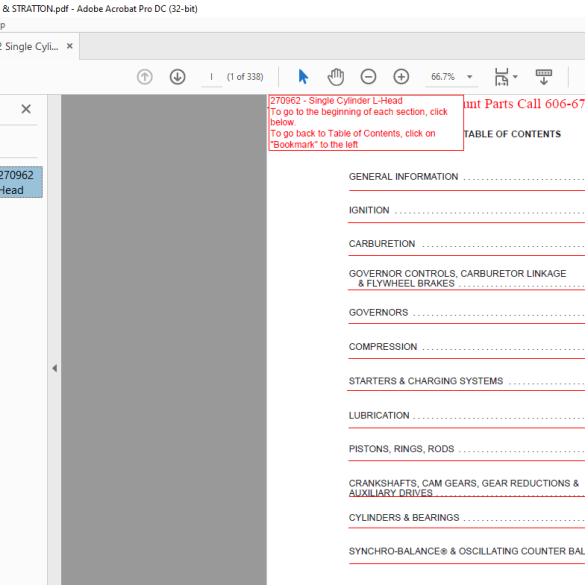Image resolution: width=585 pixels, height=585 pixels.
Task: Click the page number input field
Action: coord(212,77)
